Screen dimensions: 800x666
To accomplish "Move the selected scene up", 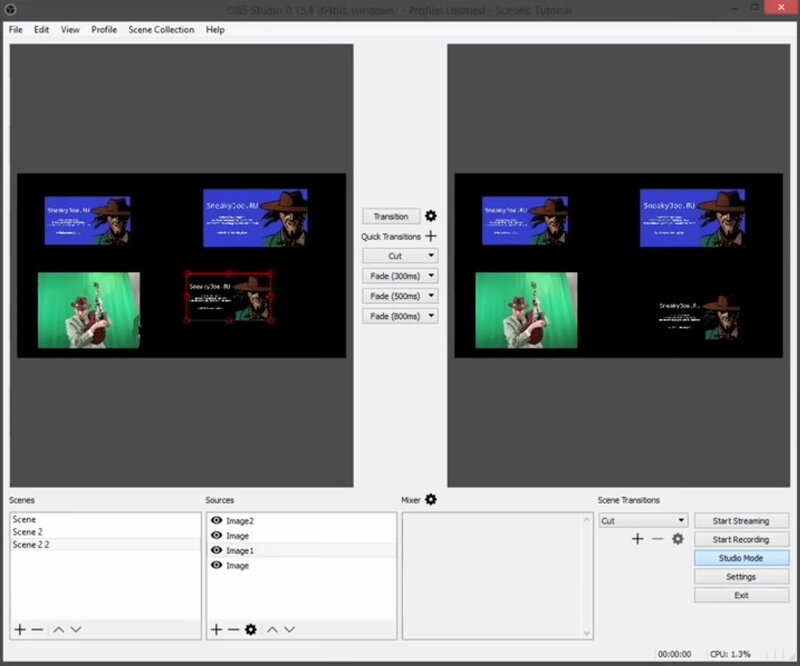I will [59, 629].
